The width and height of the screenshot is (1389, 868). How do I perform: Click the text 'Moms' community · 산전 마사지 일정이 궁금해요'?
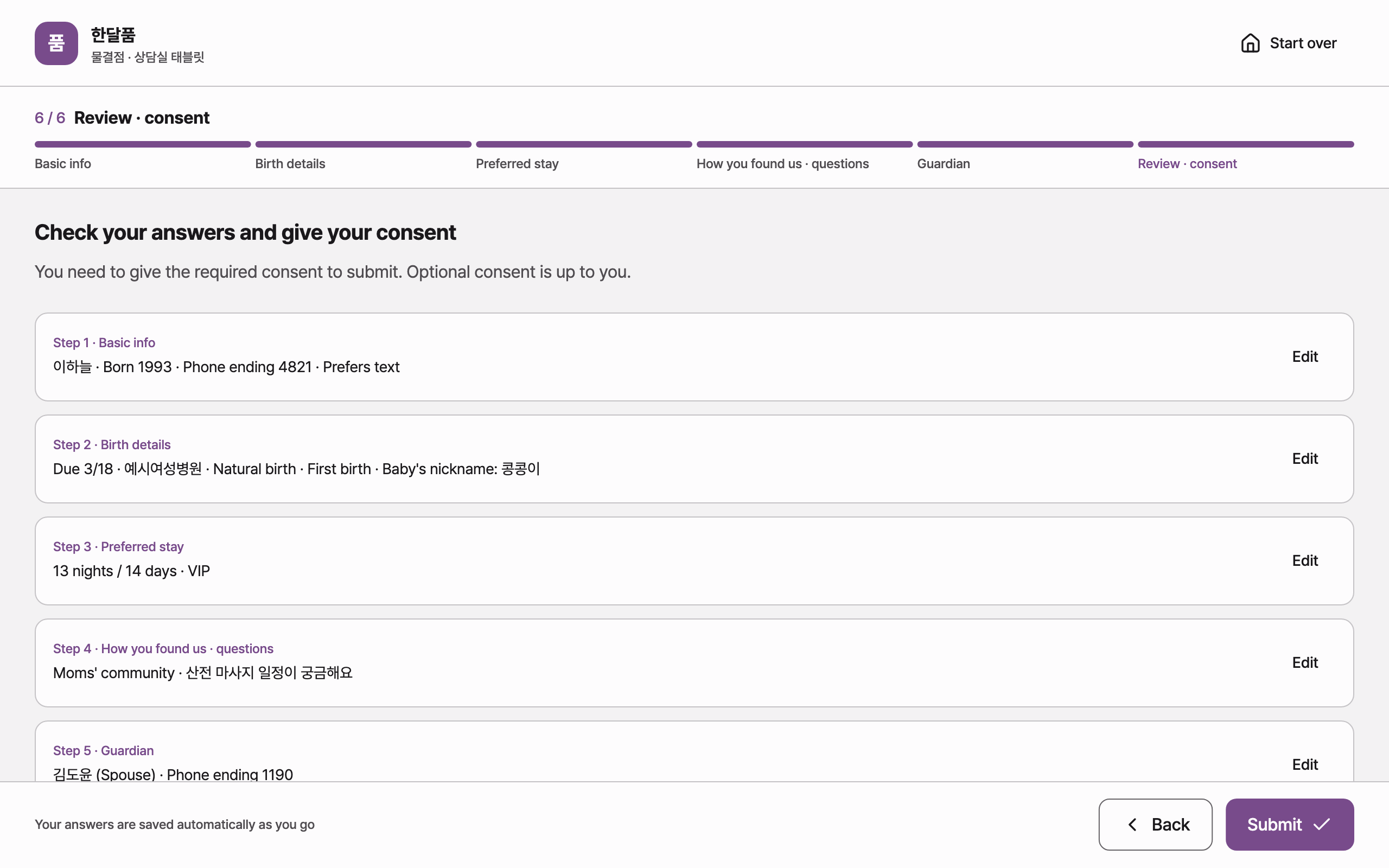click(x=202, y=673)
